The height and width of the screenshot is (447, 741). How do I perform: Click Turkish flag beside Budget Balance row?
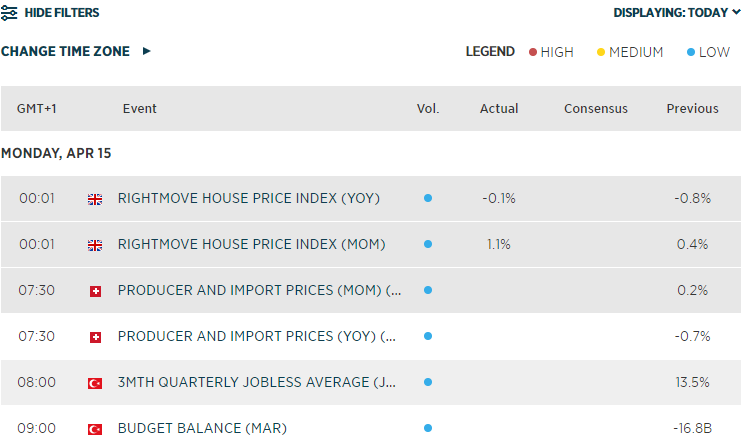tap(96, 429)
